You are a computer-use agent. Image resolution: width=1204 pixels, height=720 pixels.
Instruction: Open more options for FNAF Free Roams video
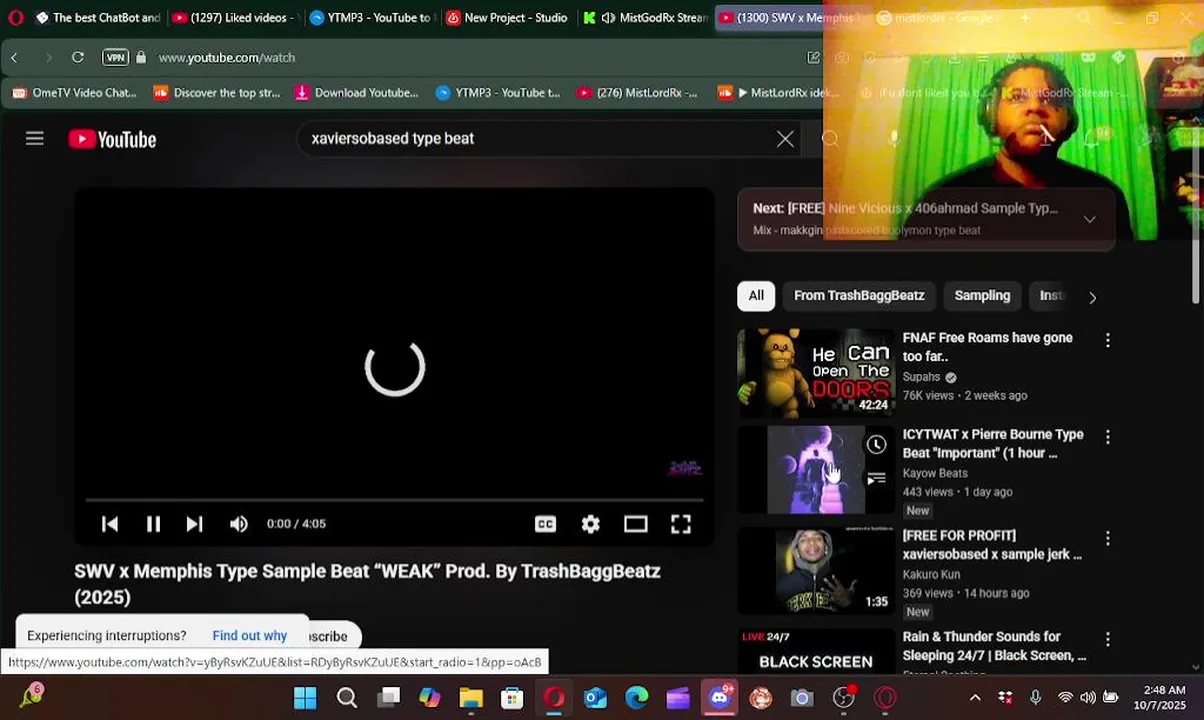(x=1107, y=341)
